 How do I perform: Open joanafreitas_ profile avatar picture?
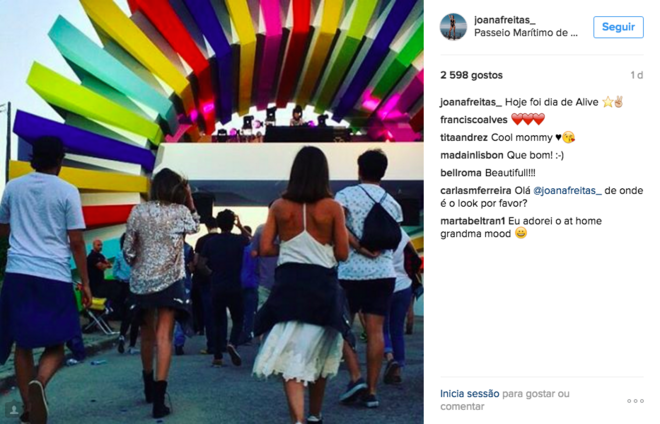(453, 27)
